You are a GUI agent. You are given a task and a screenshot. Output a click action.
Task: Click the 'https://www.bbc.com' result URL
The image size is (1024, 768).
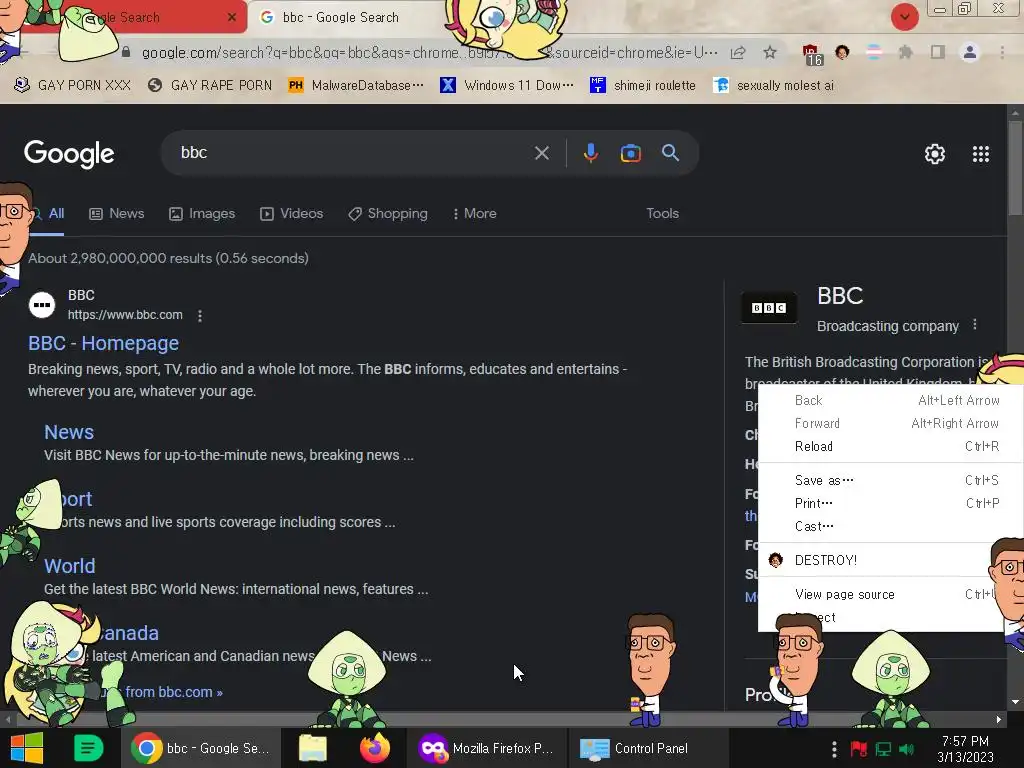[x=125, y=315]
